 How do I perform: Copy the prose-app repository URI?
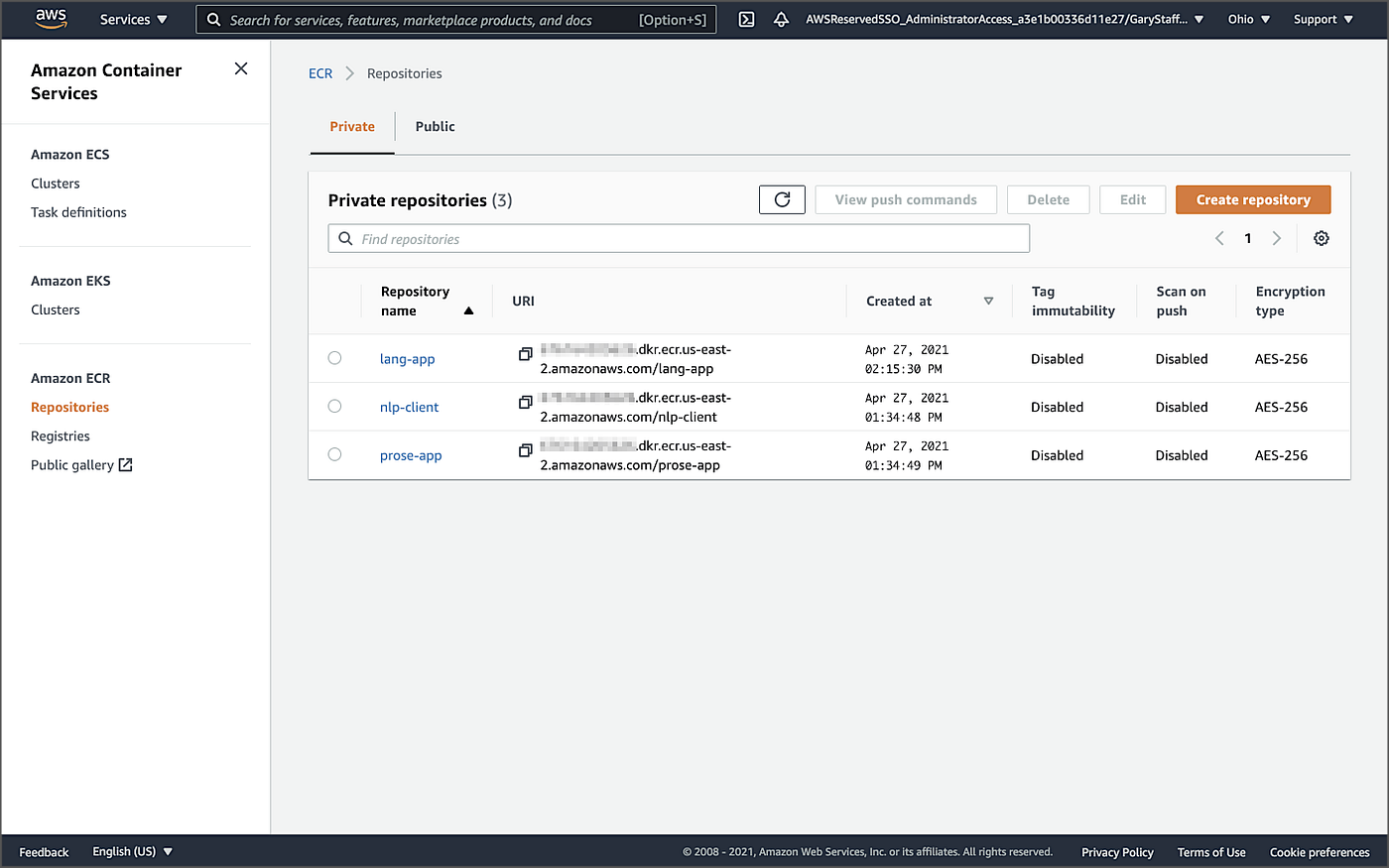pyautogui.click(x=525, y=450)
